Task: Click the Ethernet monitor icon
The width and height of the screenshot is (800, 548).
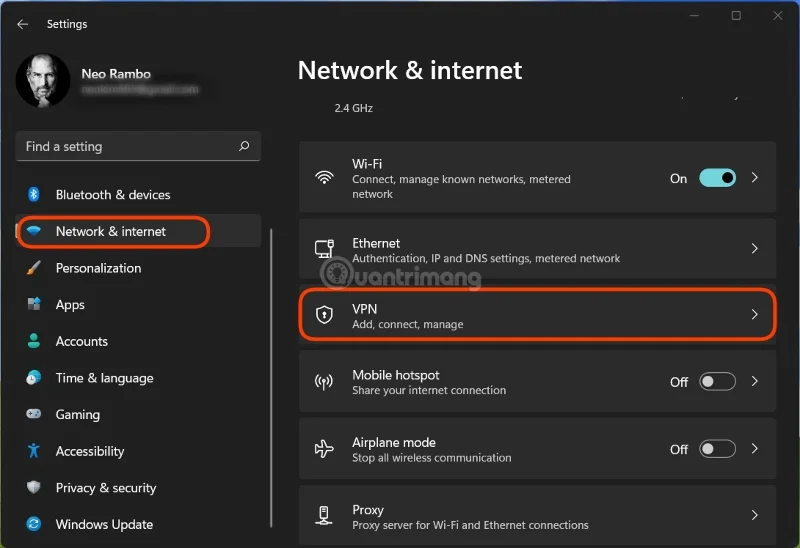Action: (x=324, y=248)
